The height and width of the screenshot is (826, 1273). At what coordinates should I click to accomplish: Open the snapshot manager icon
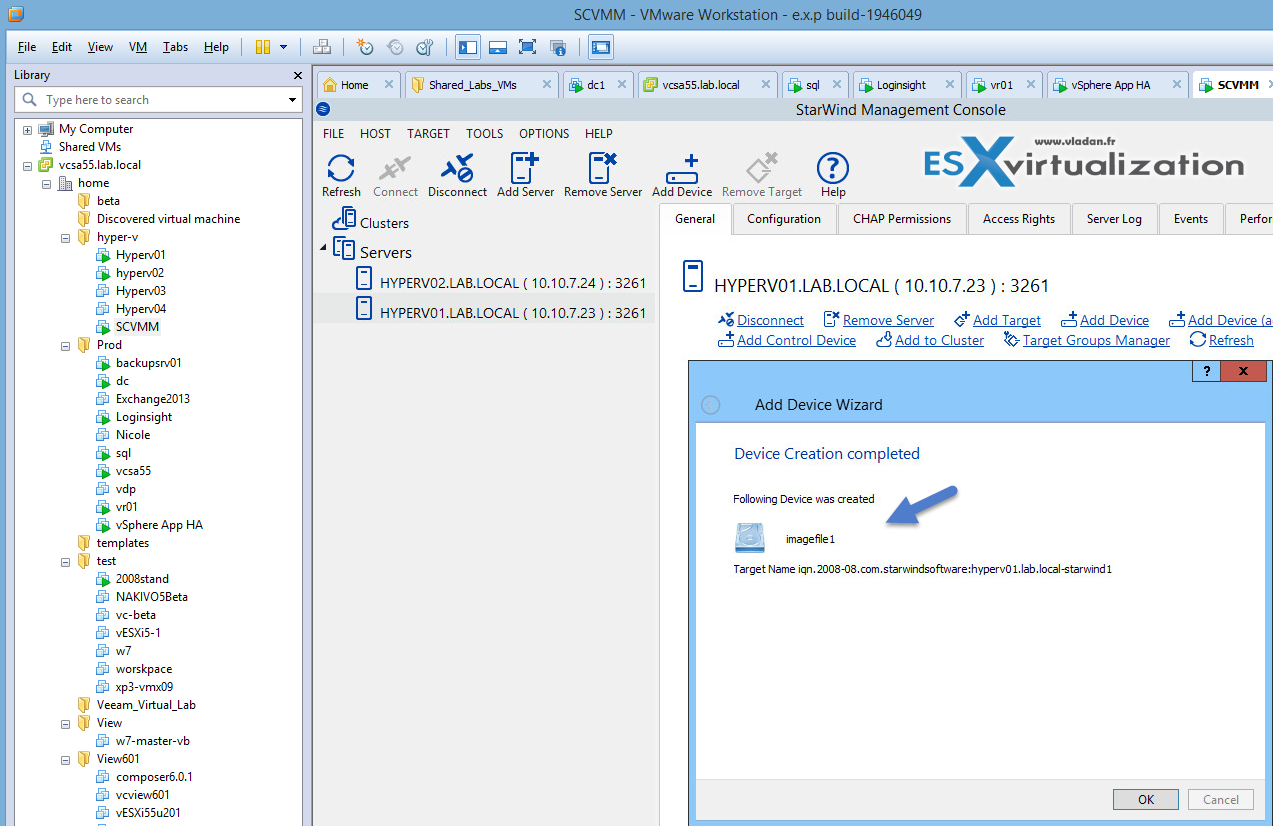(424, 47)
